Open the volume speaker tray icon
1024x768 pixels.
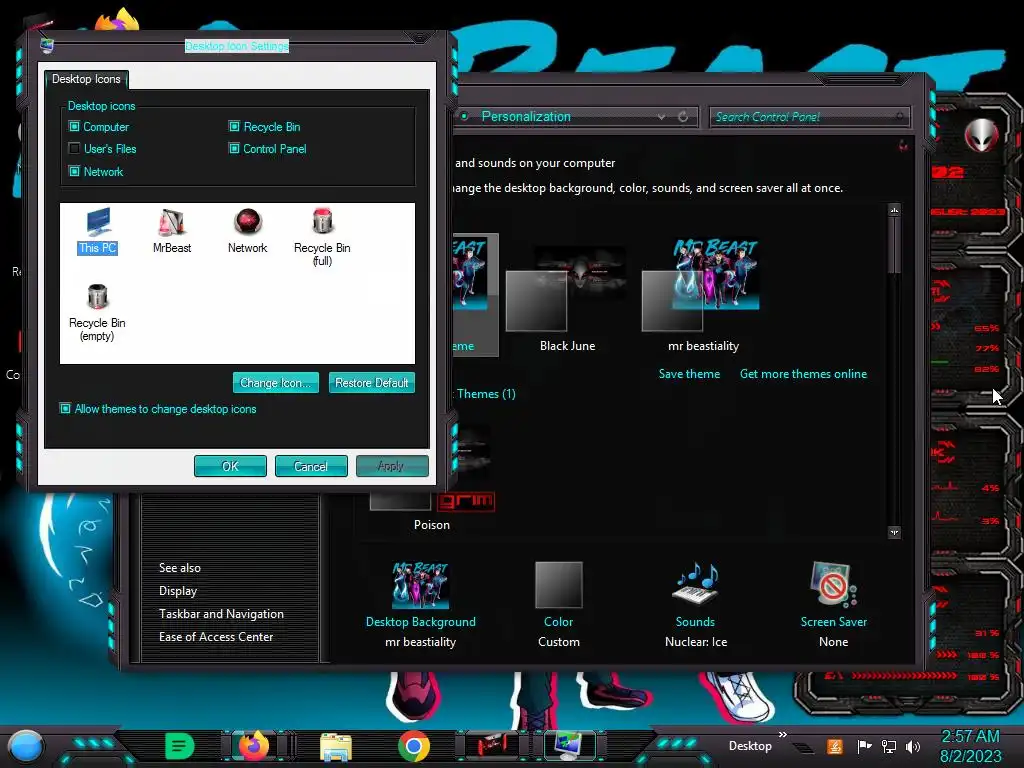913,746
